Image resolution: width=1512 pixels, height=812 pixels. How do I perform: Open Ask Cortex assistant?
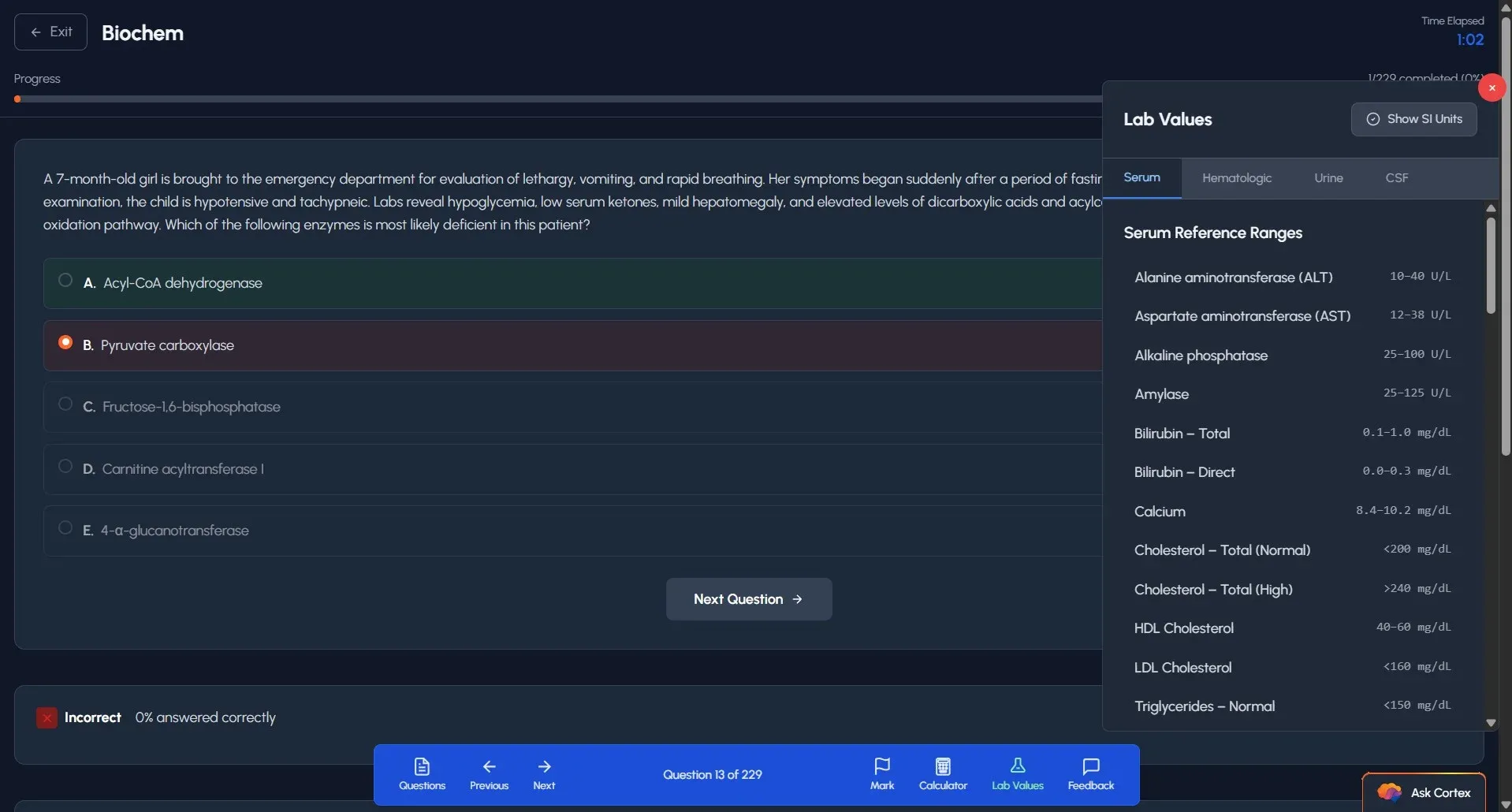click(1424, 792)
